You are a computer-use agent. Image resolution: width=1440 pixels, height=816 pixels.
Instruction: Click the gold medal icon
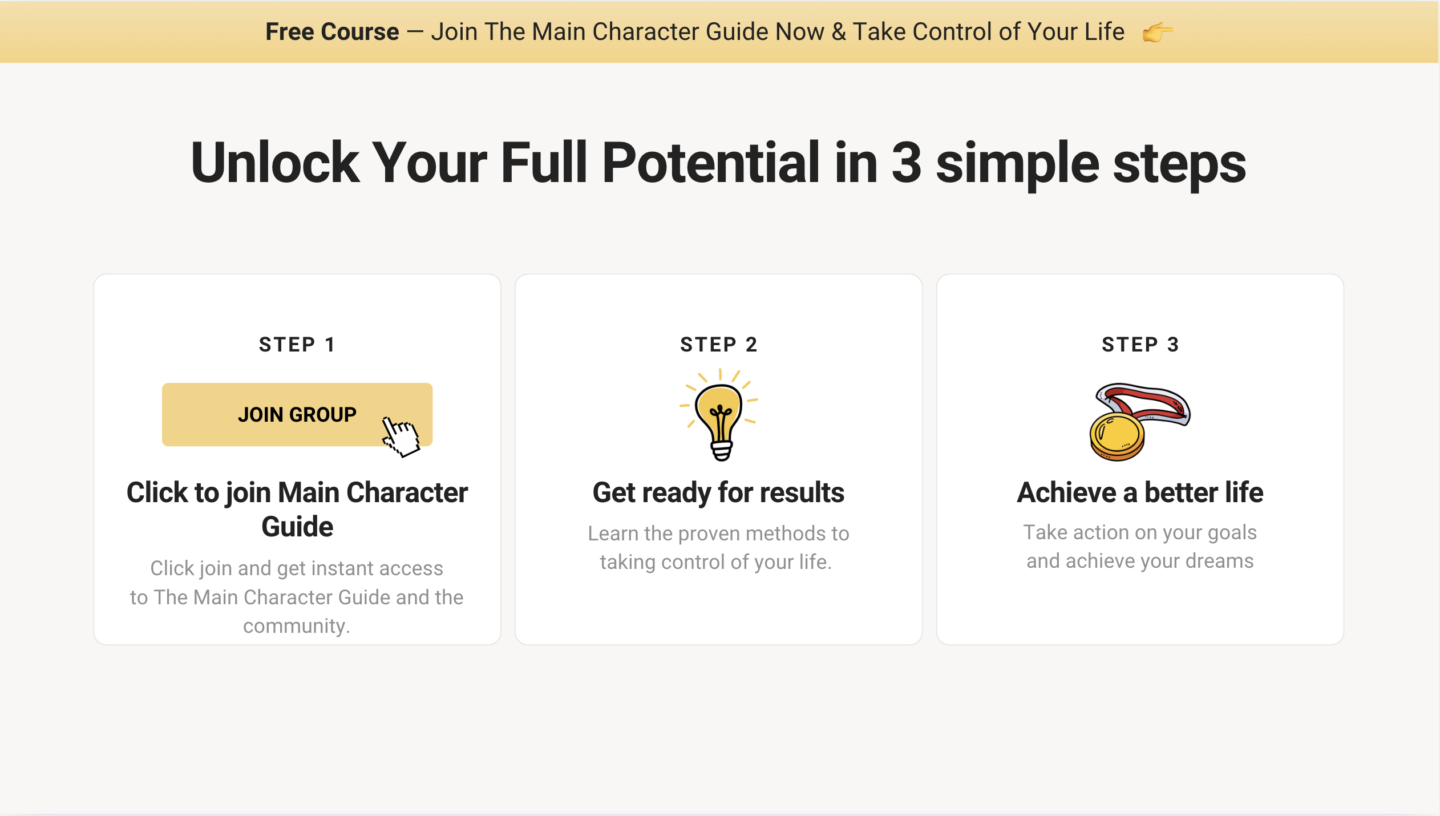pos(1139,421)
